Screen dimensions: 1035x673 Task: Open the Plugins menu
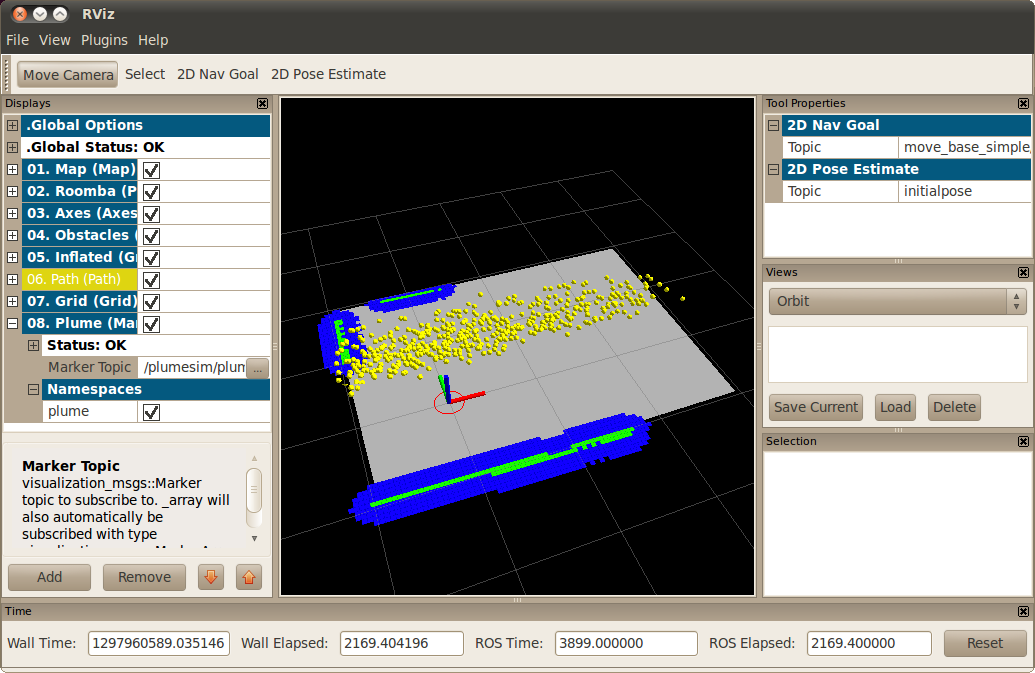(x=104, y=40)
